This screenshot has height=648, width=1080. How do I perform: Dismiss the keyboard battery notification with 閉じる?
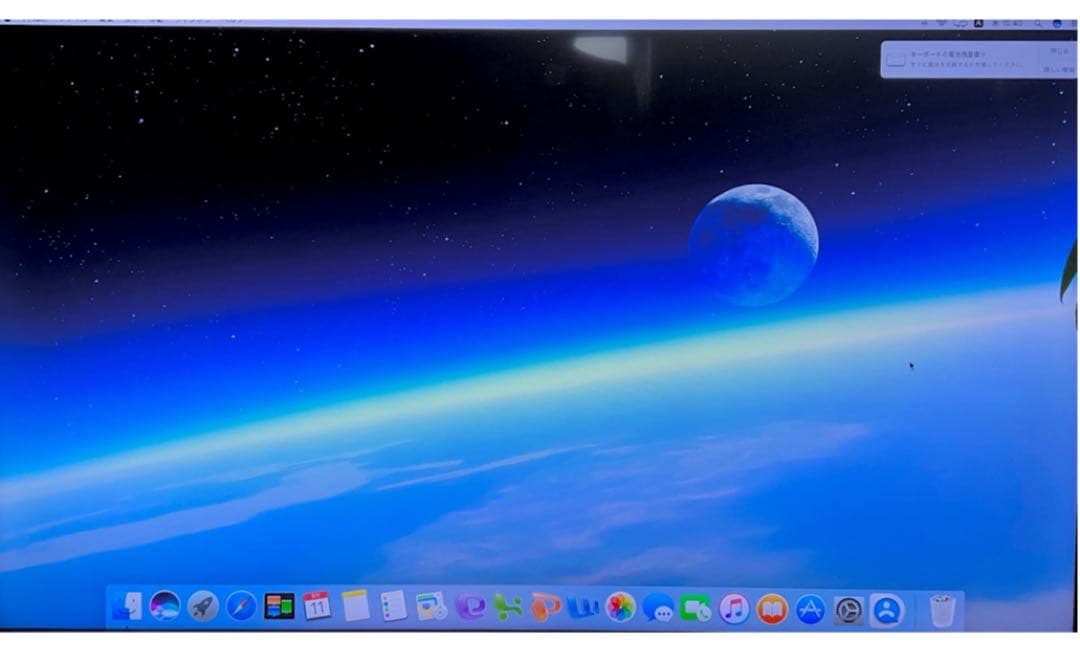click(x=1056, y=51)
